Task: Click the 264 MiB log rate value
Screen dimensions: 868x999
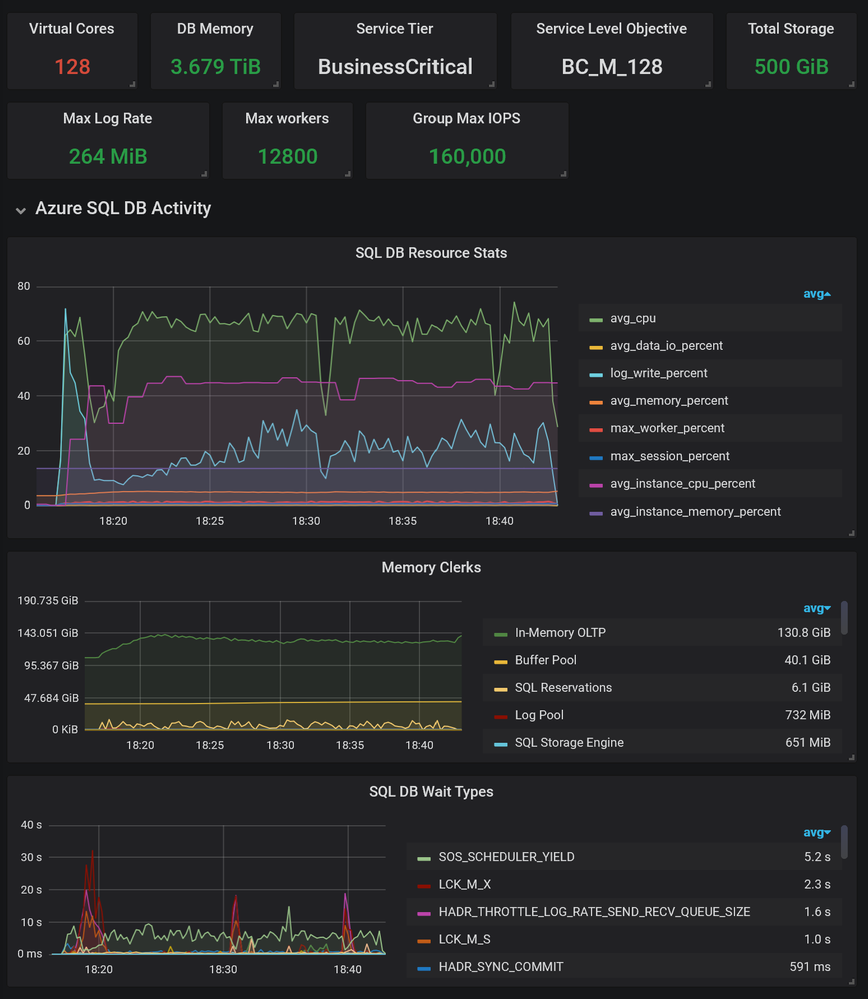Action: point(108,156)
